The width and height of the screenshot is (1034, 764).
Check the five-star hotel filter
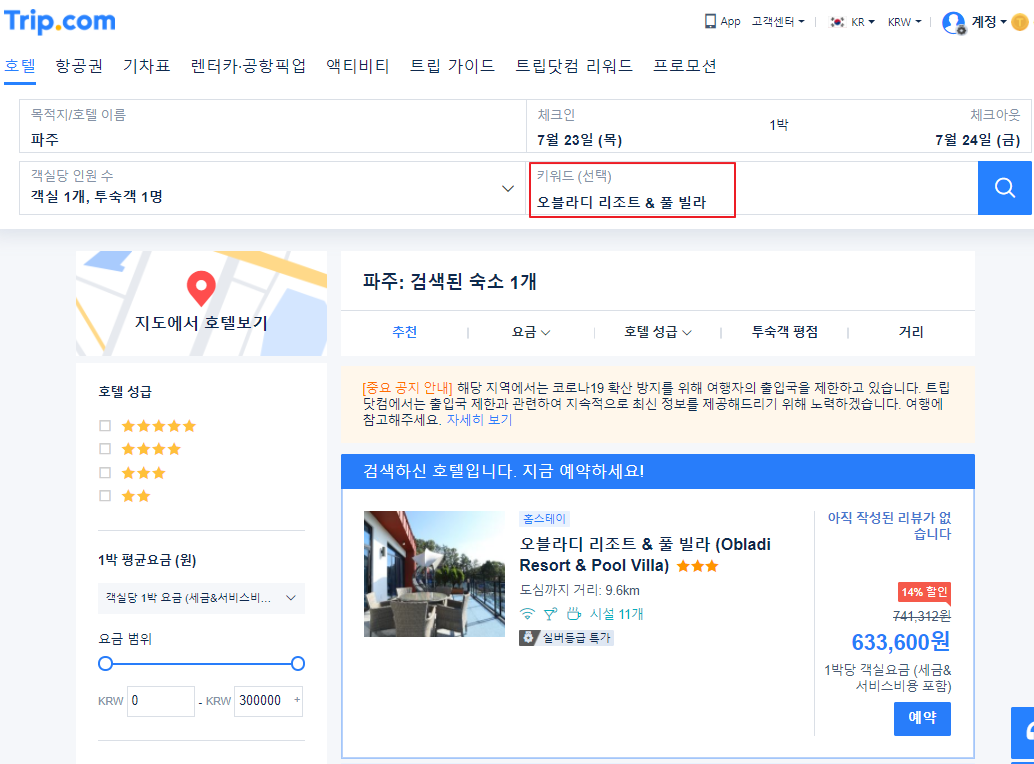click(105, 426)
